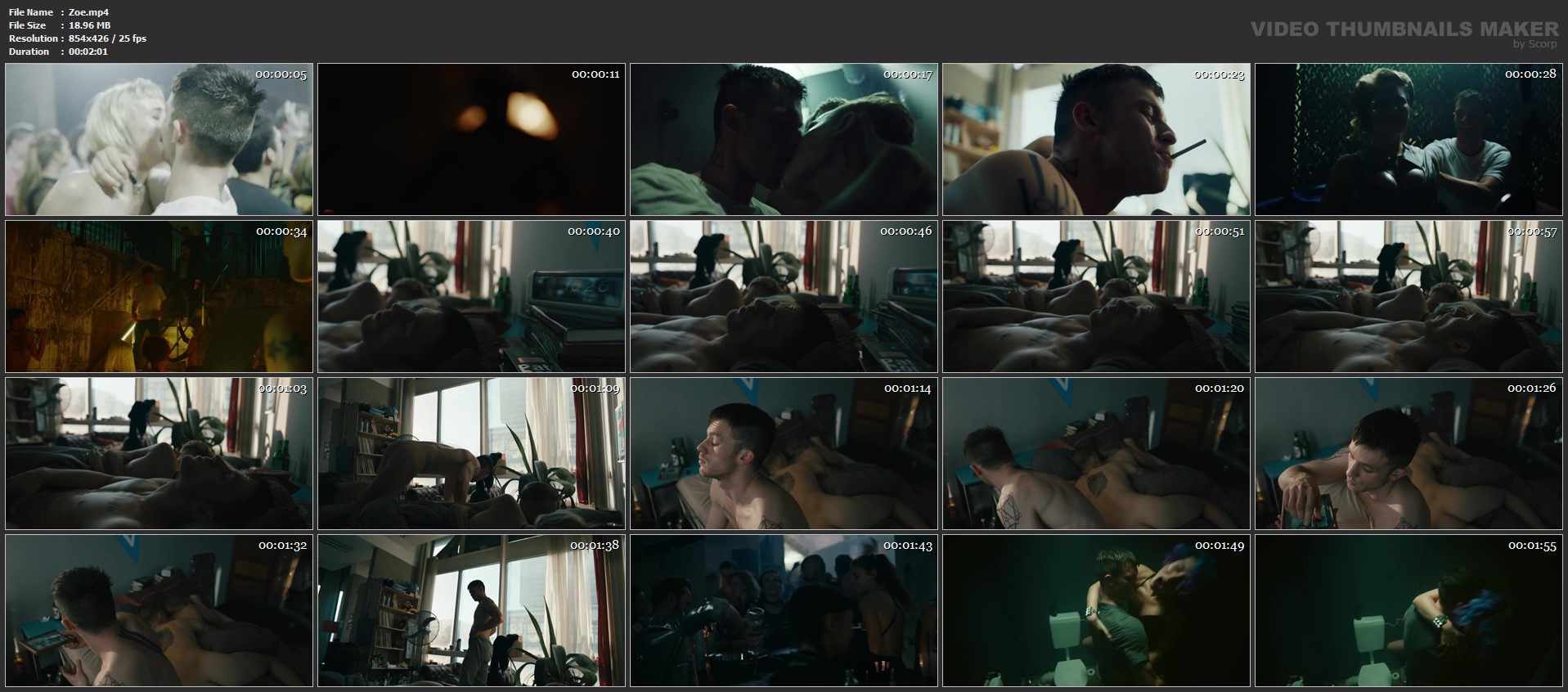This screenshot has width=1568, height=692.
Task: Select the frame at 00:00:23
Action: point(1096,139)
